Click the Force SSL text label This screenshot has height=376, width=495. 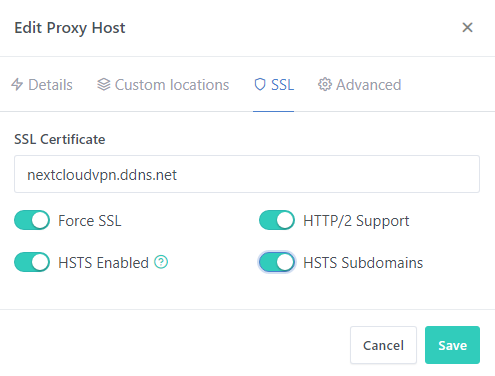point(90,221)
